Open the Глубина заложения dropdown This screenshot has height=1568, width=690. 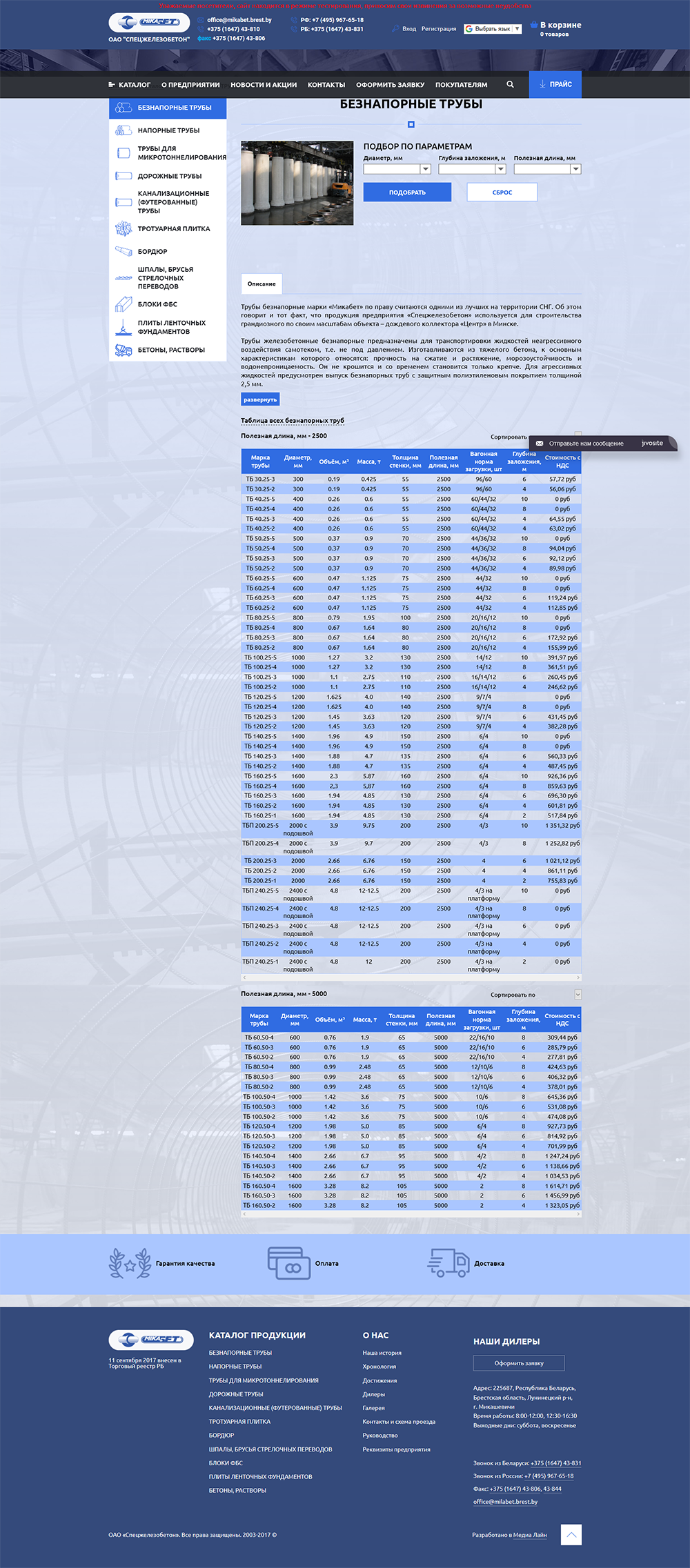[x=473, y=169]
